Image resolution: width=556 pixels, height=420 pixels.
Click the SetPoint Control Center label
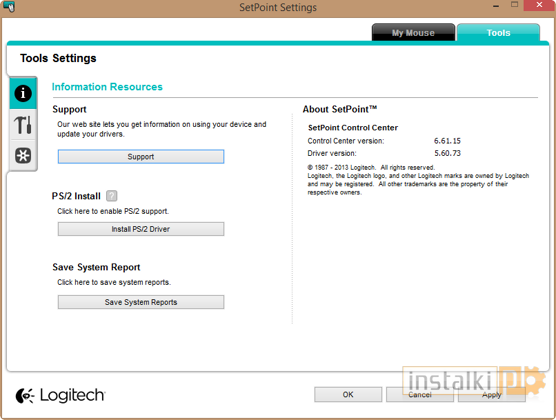(353, 127)
